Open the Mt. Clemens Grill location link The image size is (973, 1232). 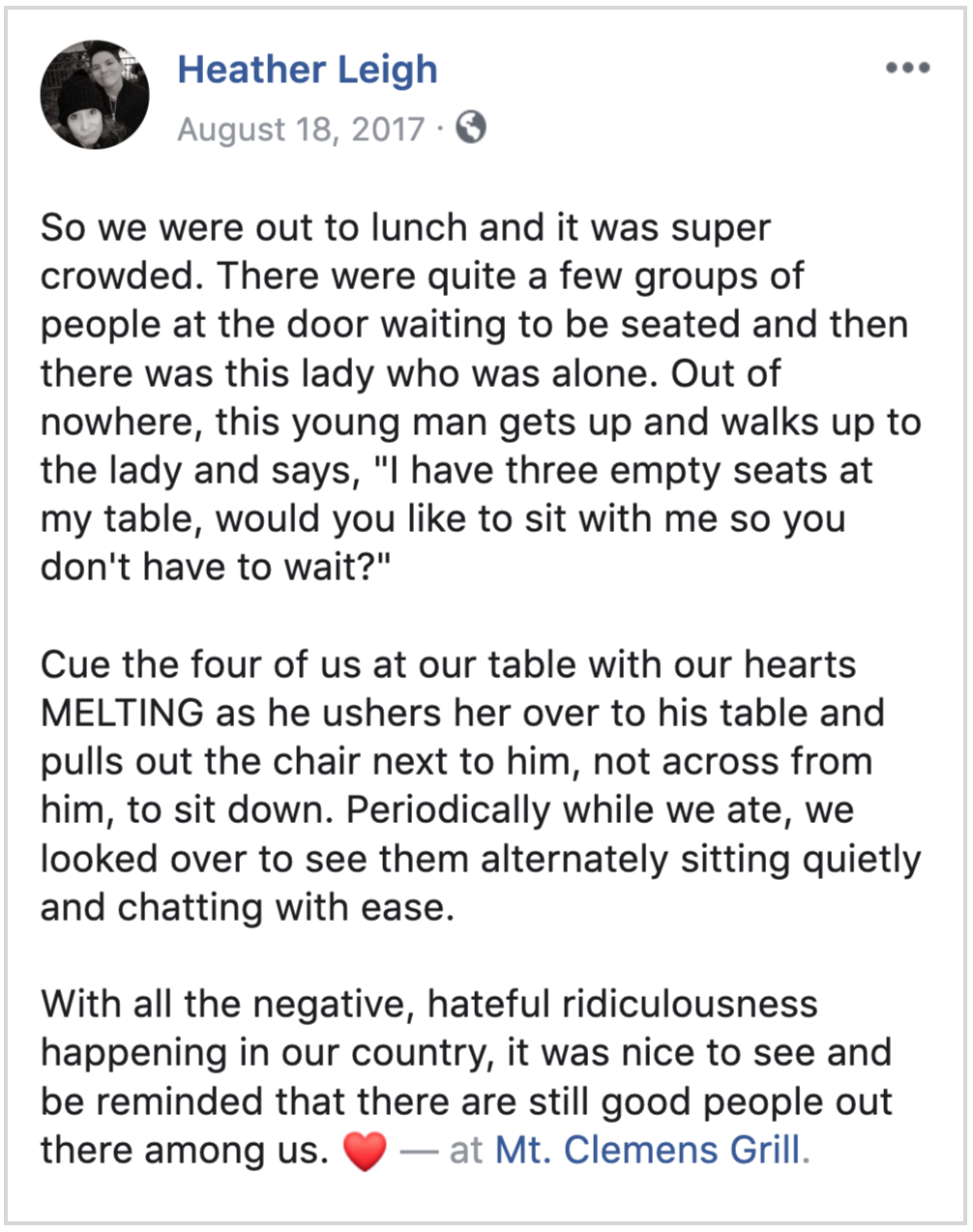[x=648, y=1150]
